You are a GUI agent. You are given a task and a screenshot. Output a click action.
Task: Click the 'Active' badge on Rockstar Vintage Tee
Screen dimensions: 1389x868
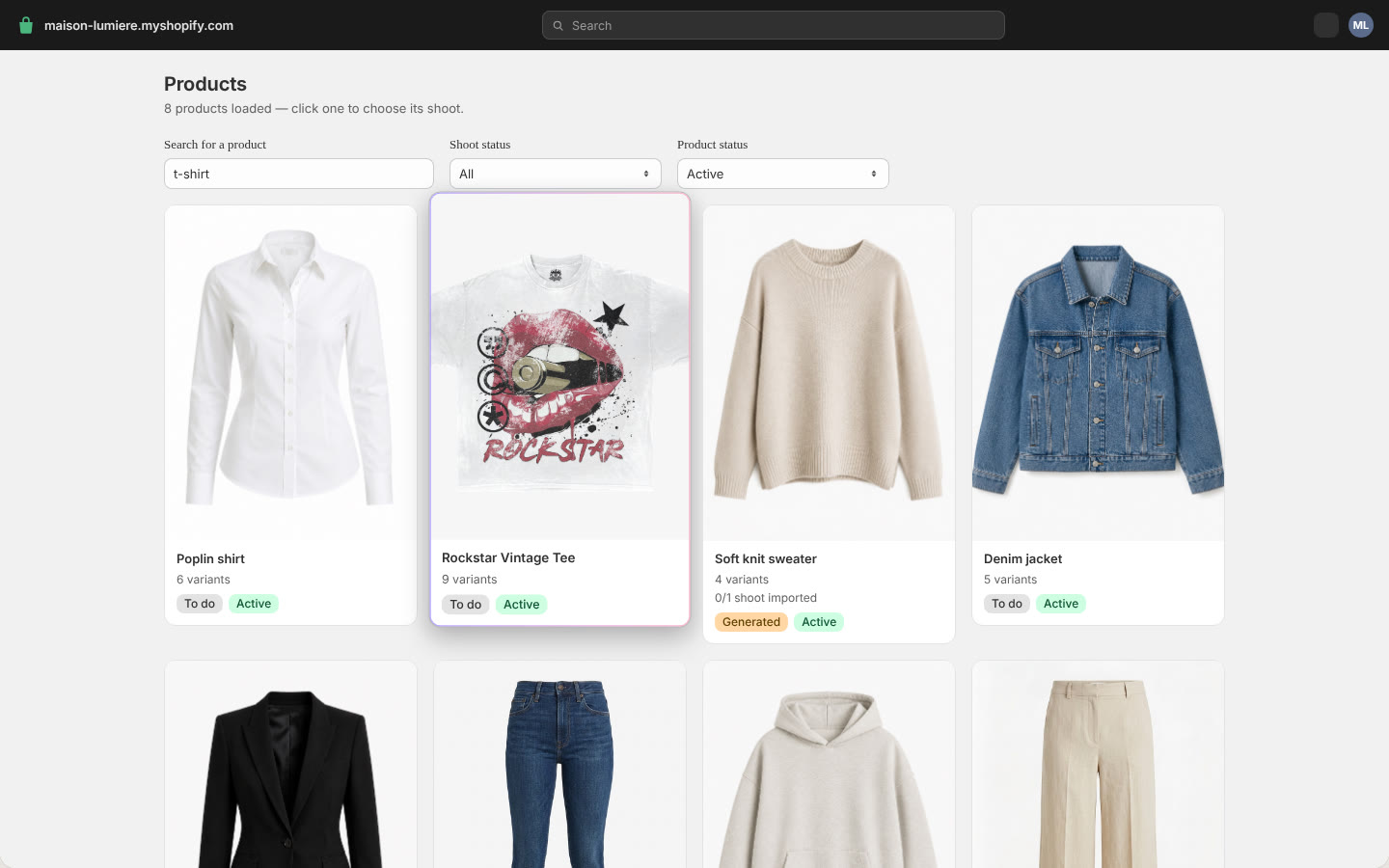pos(522,605)
